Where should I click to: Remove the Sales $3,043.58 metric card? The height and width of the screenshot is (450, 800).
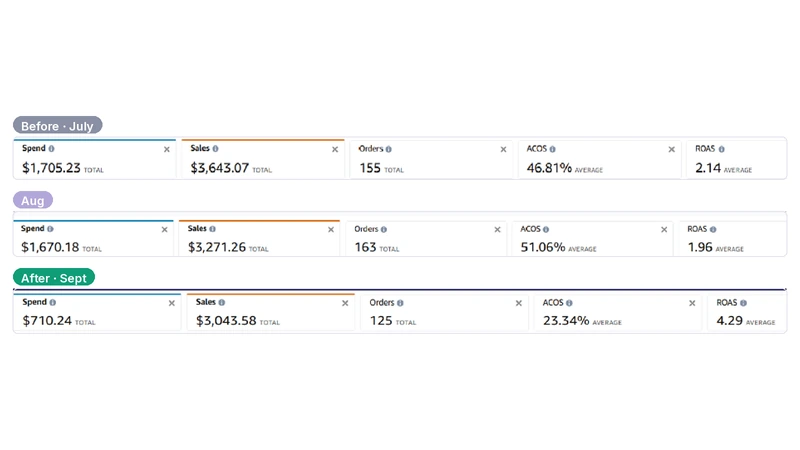click(345, 303)
